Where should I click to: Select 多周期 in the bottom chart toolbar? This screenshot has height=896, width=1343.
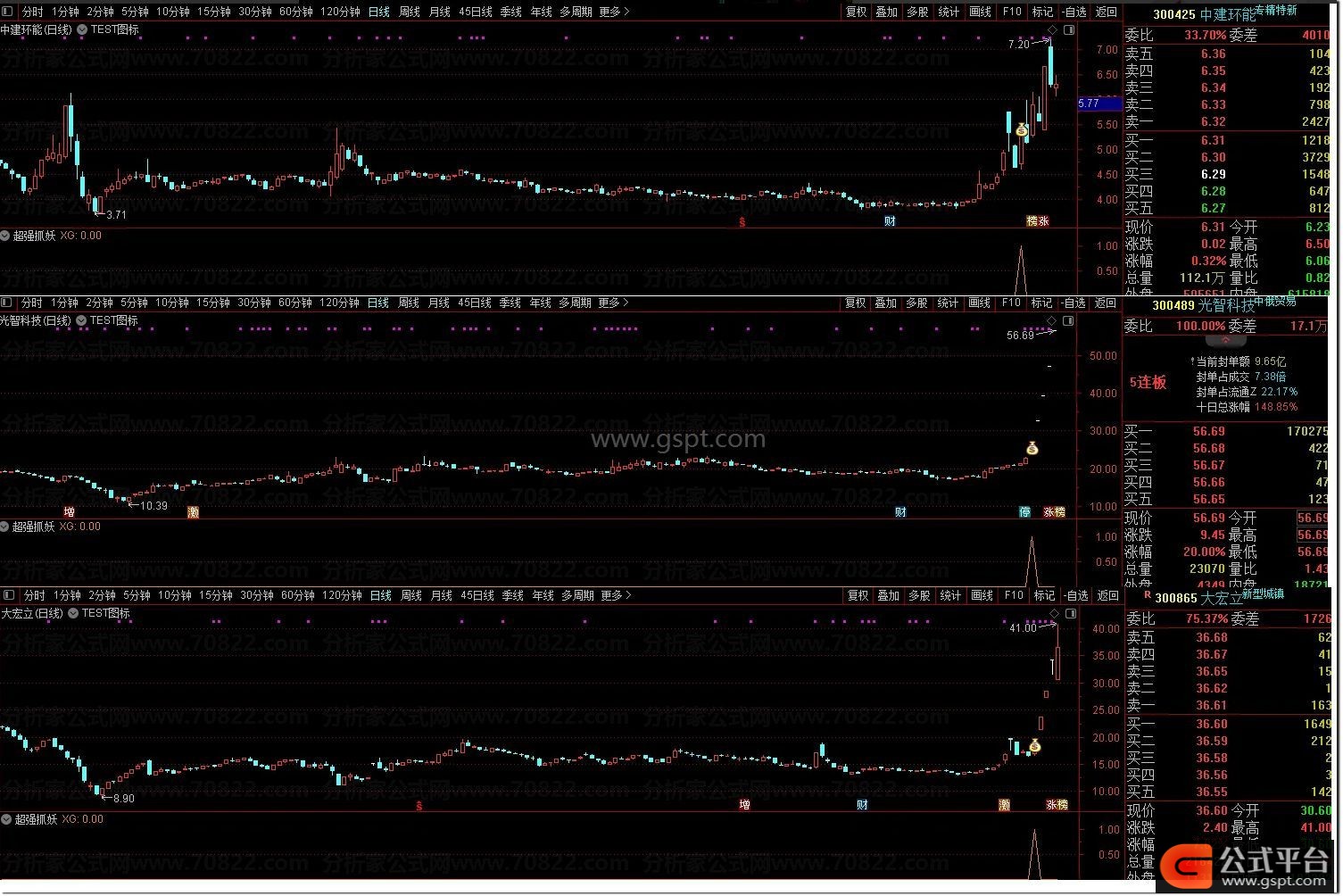(577, 595)
